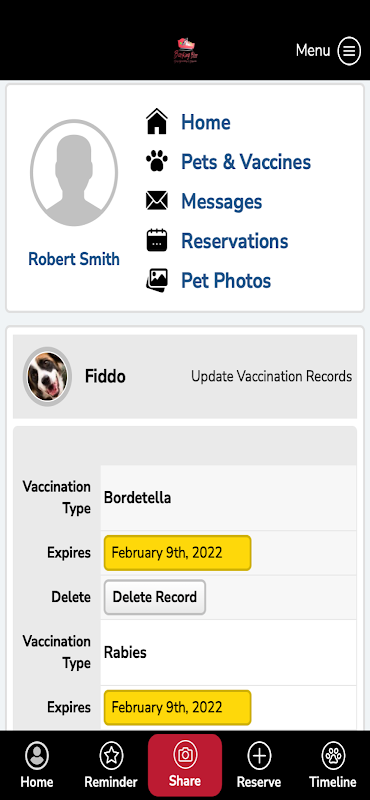
Task: Select Rabies expiry date field
Action: (x=178, y=707)
